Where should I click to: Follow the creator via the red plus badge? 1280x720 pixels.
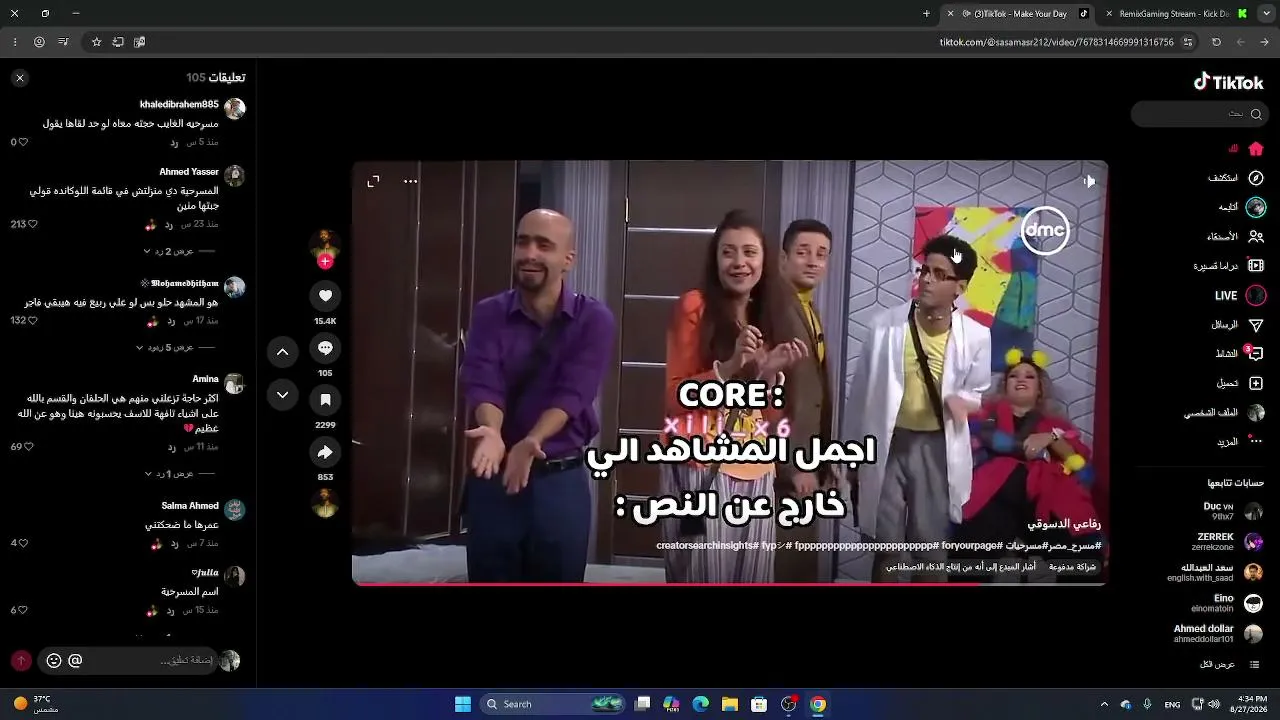tap(325, 262)
